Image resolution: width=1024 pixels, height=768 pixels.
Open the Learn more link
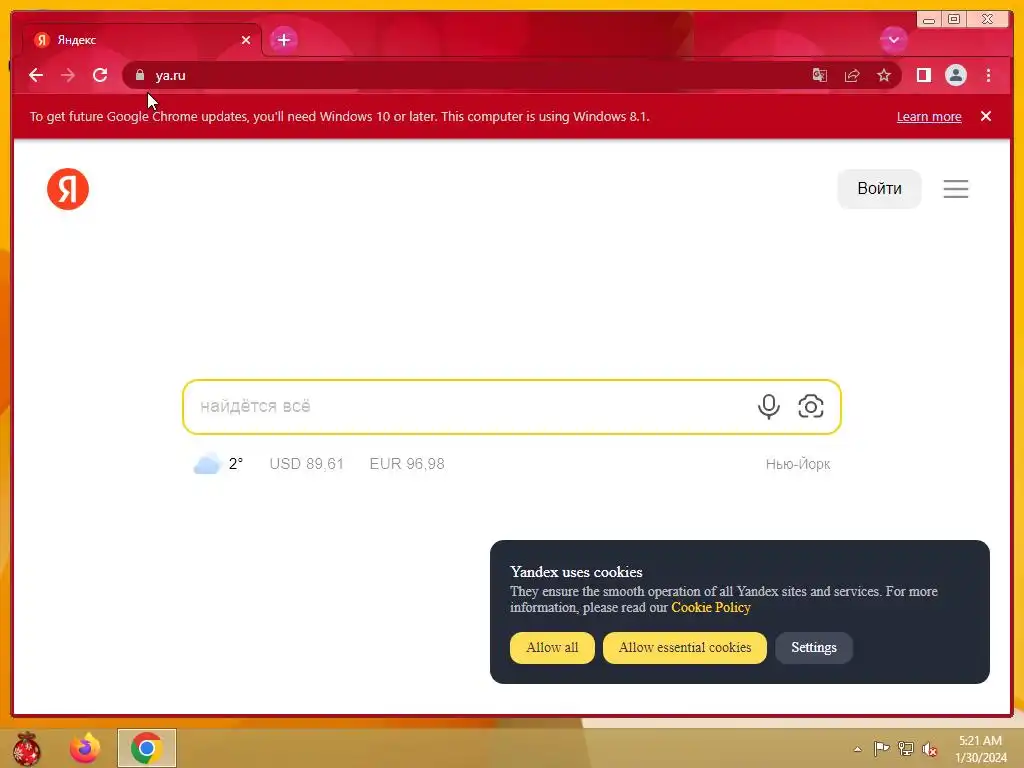pyautogui.click(x=929, y=116)
